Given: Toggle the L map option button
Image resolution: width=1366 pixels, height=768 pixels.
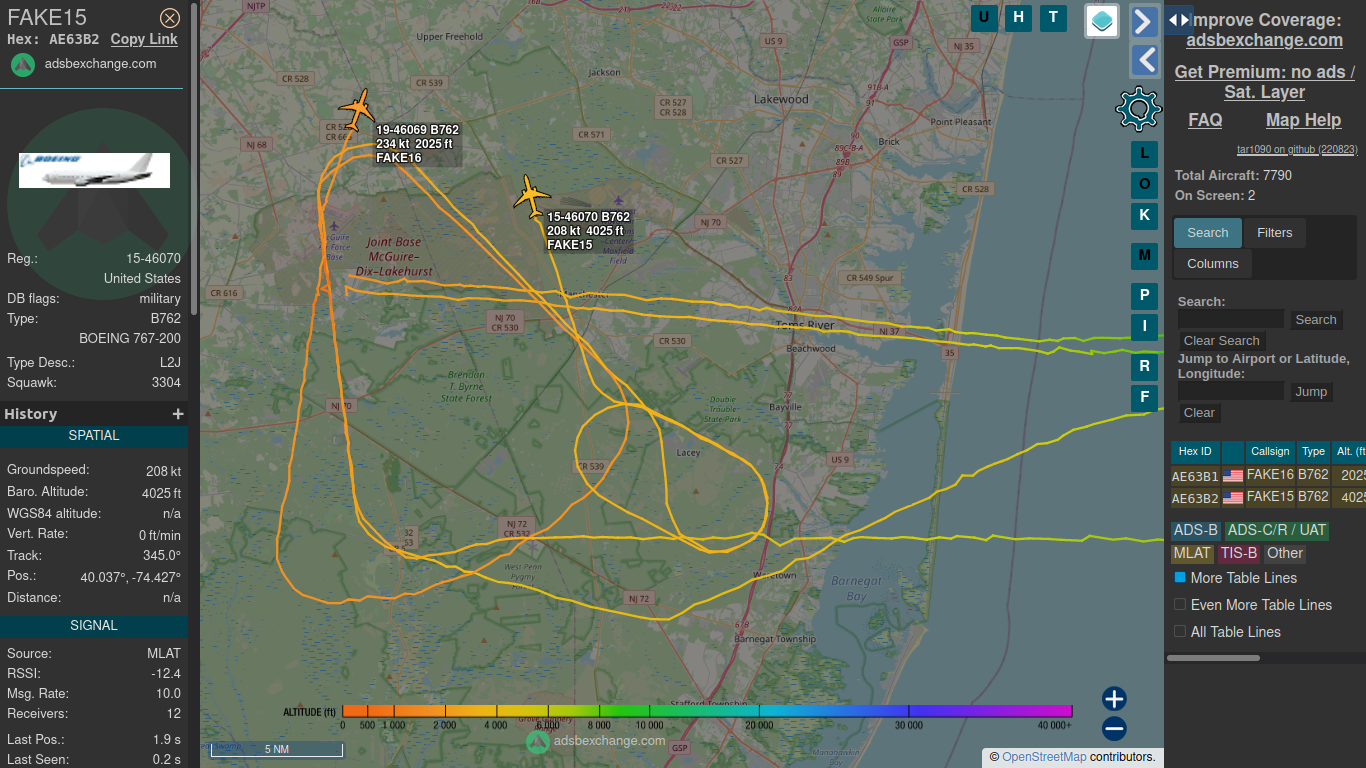Looking at the screenshot, I should (1144, 154).
